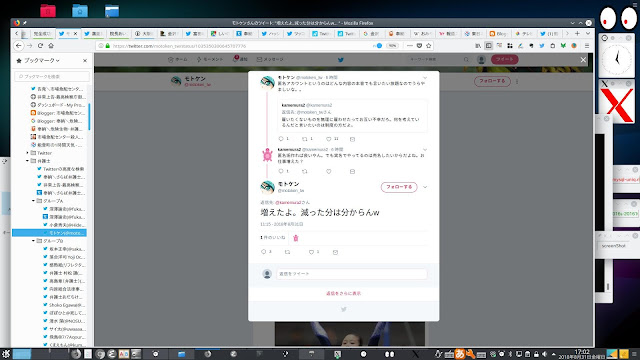
Task: Click the 返信をさらに表示 link
Action: [x=343, y=293]
